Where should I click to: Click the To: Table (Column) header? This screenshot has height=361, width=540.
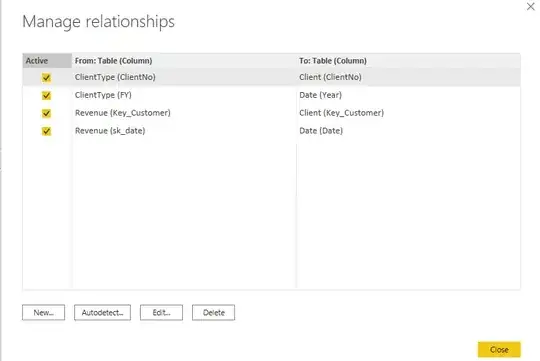408,61
